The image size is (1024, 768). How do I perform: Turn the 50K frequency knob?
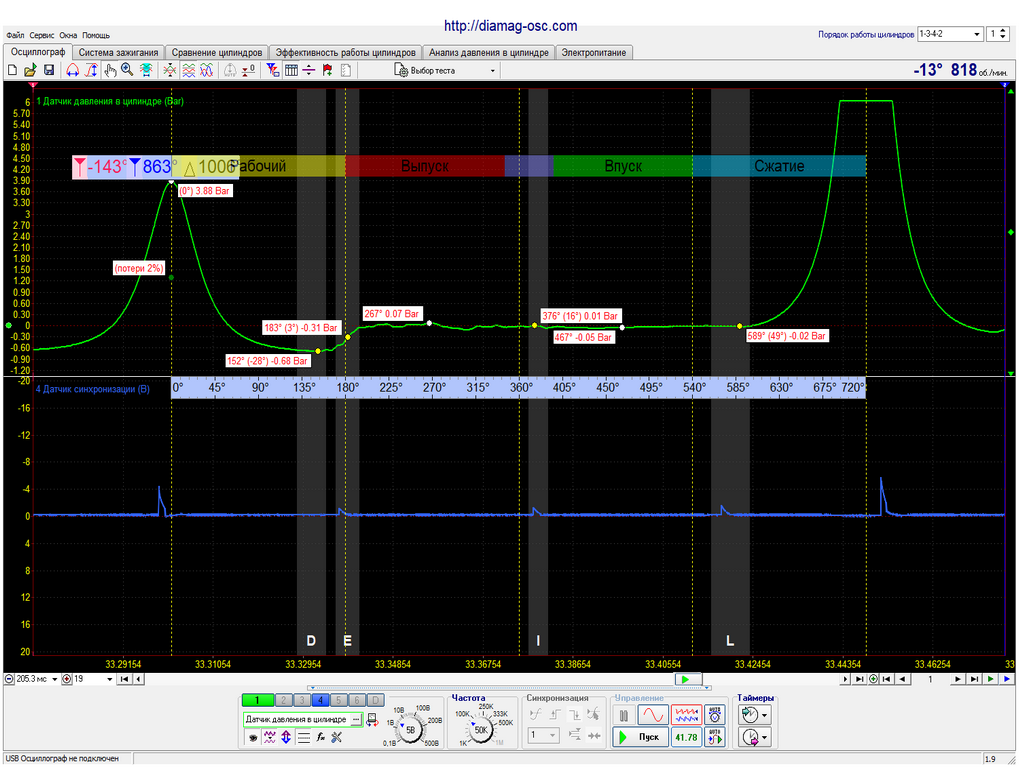[481, 730]
